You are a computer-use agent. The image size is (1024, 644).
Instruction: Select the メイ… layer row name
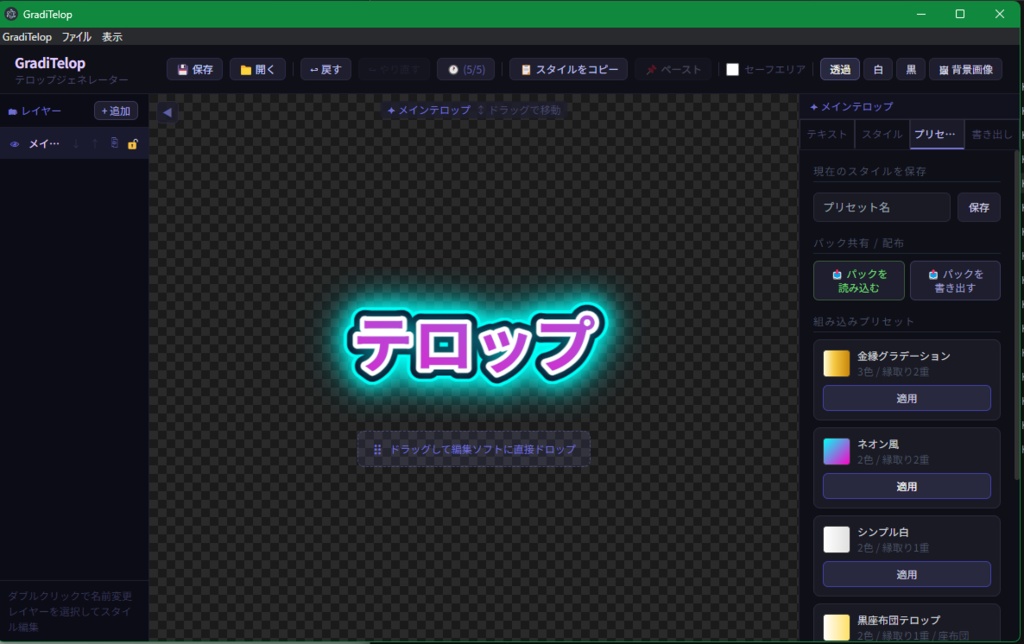(44, 144)
